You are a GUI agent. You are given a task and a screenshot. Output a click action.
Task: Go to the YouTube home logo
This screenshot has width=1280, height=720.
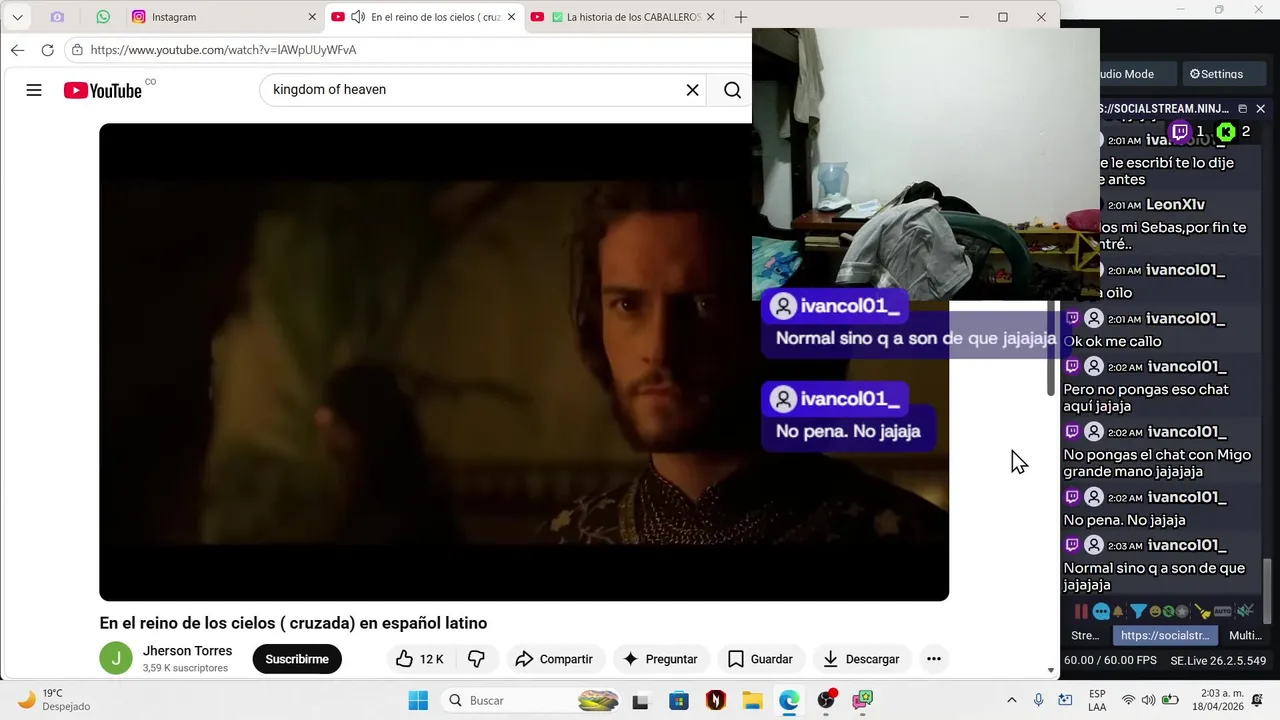coord(103,90)
